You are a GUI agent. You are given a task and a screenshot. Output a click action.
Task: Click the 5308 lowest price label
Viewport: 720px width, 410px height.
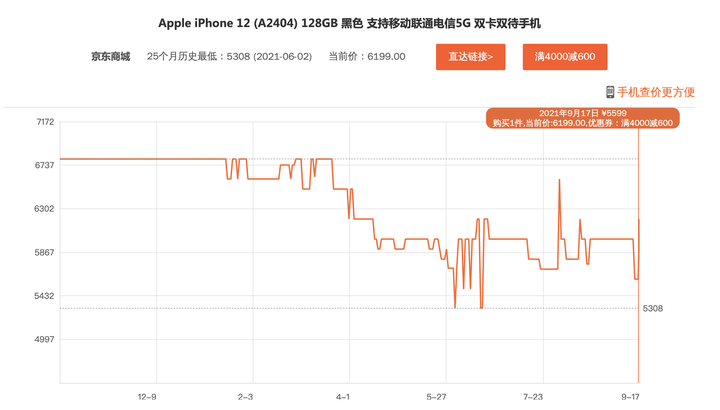point(652,308)
